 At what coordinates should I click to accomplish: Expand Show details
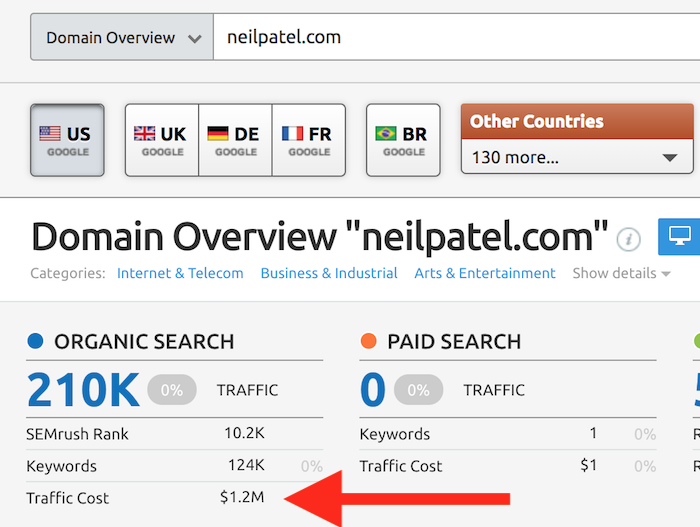[621, 273]
